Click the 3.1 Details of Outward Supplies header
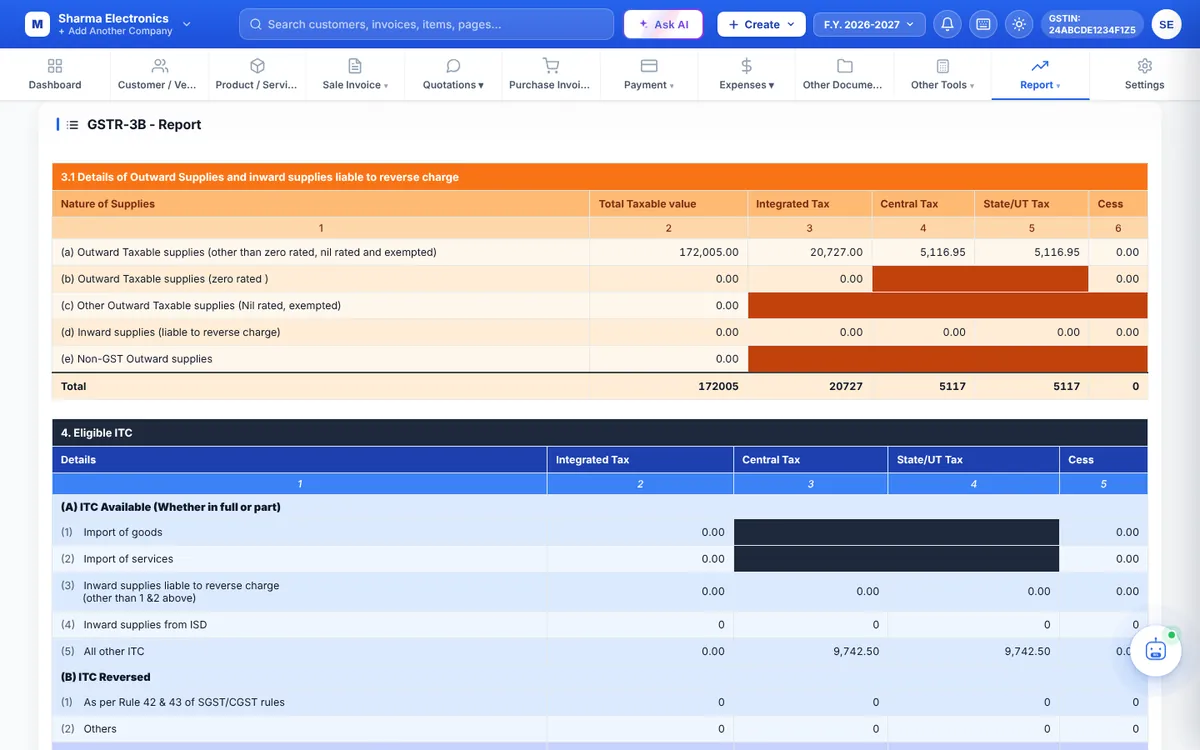 click(x=600, y=177)
